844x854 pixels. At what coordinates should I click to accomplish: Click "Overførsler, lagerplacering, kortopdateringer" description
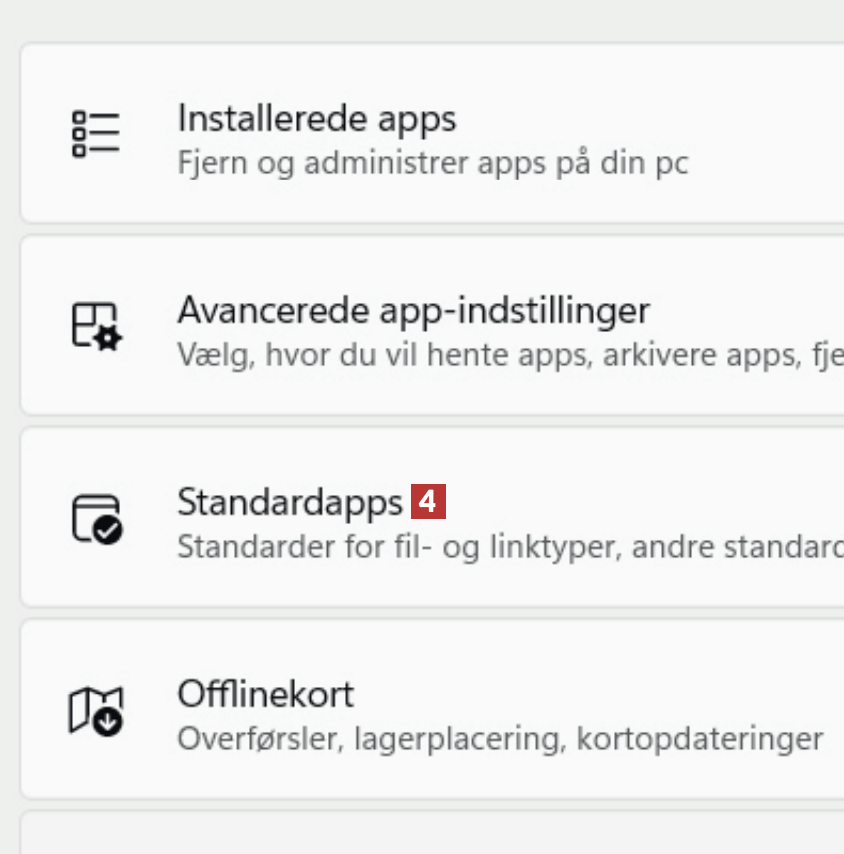[x=499, y=739]
